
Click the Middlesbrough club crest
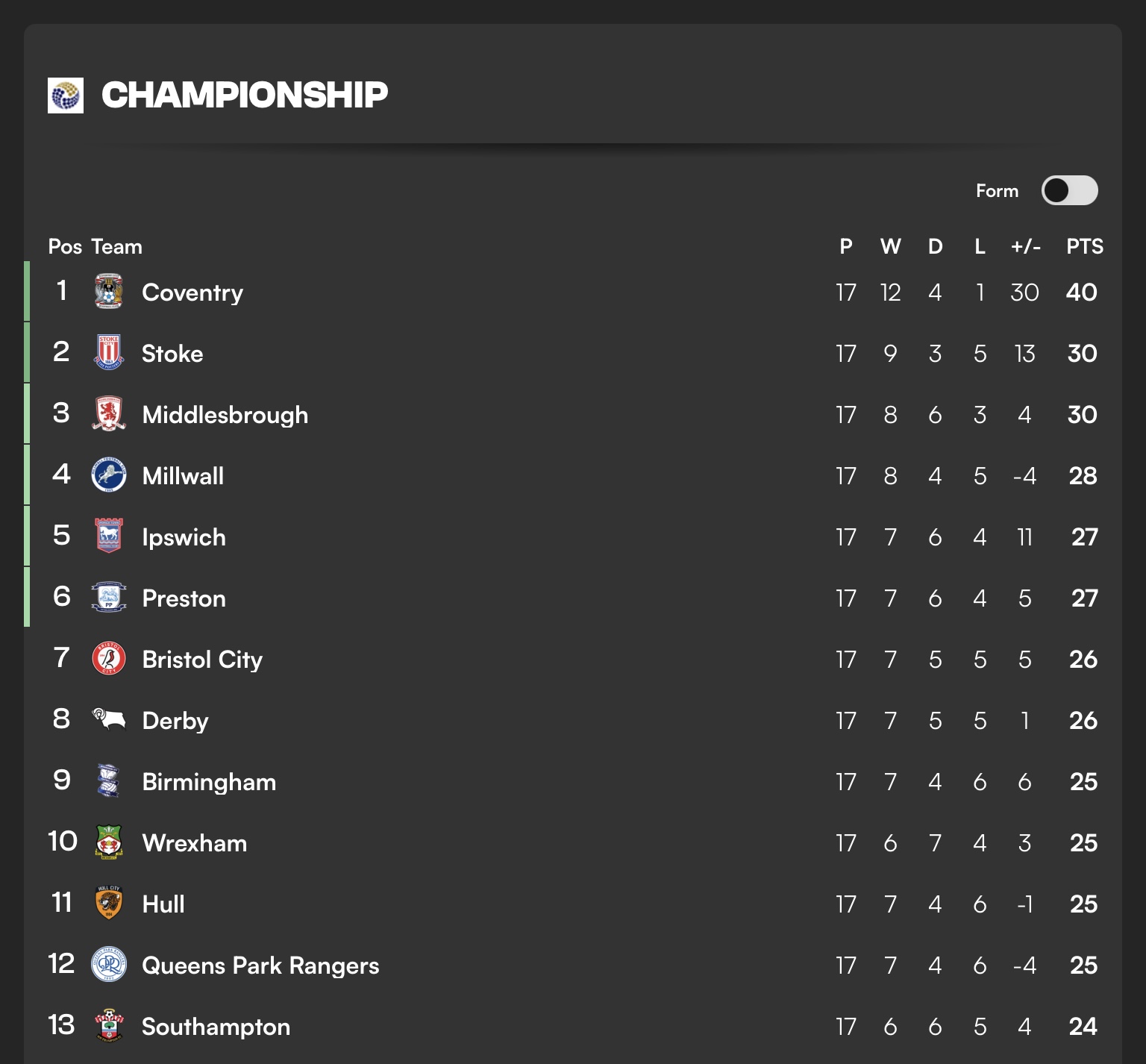(x=109, y=414)
